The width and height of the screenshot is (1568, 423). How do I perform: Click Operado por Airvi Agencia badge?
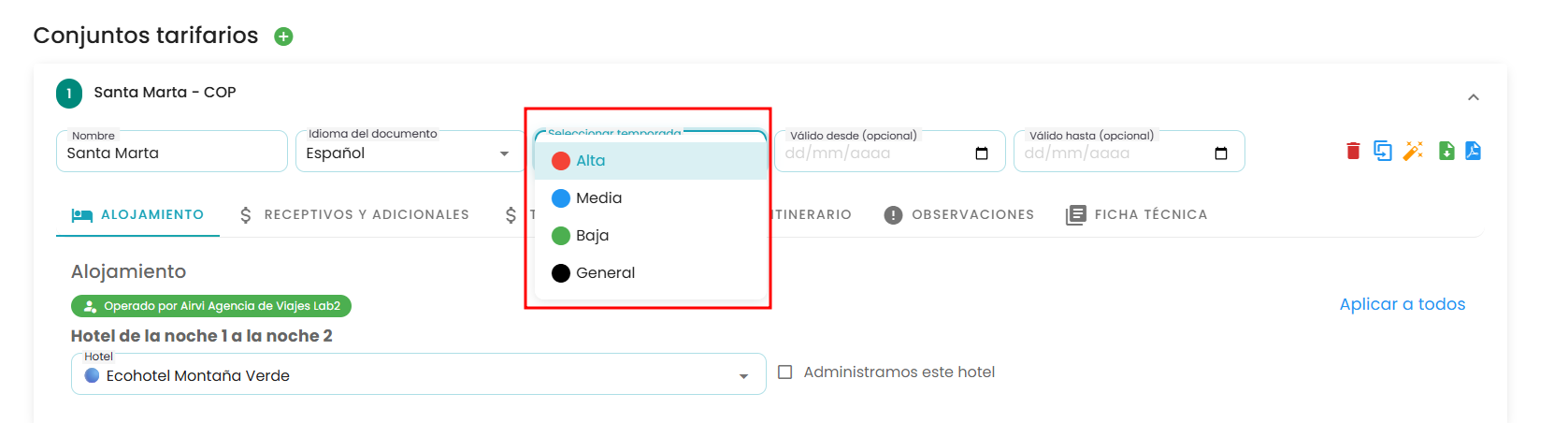pyautogui.click(x=211, y=306)
